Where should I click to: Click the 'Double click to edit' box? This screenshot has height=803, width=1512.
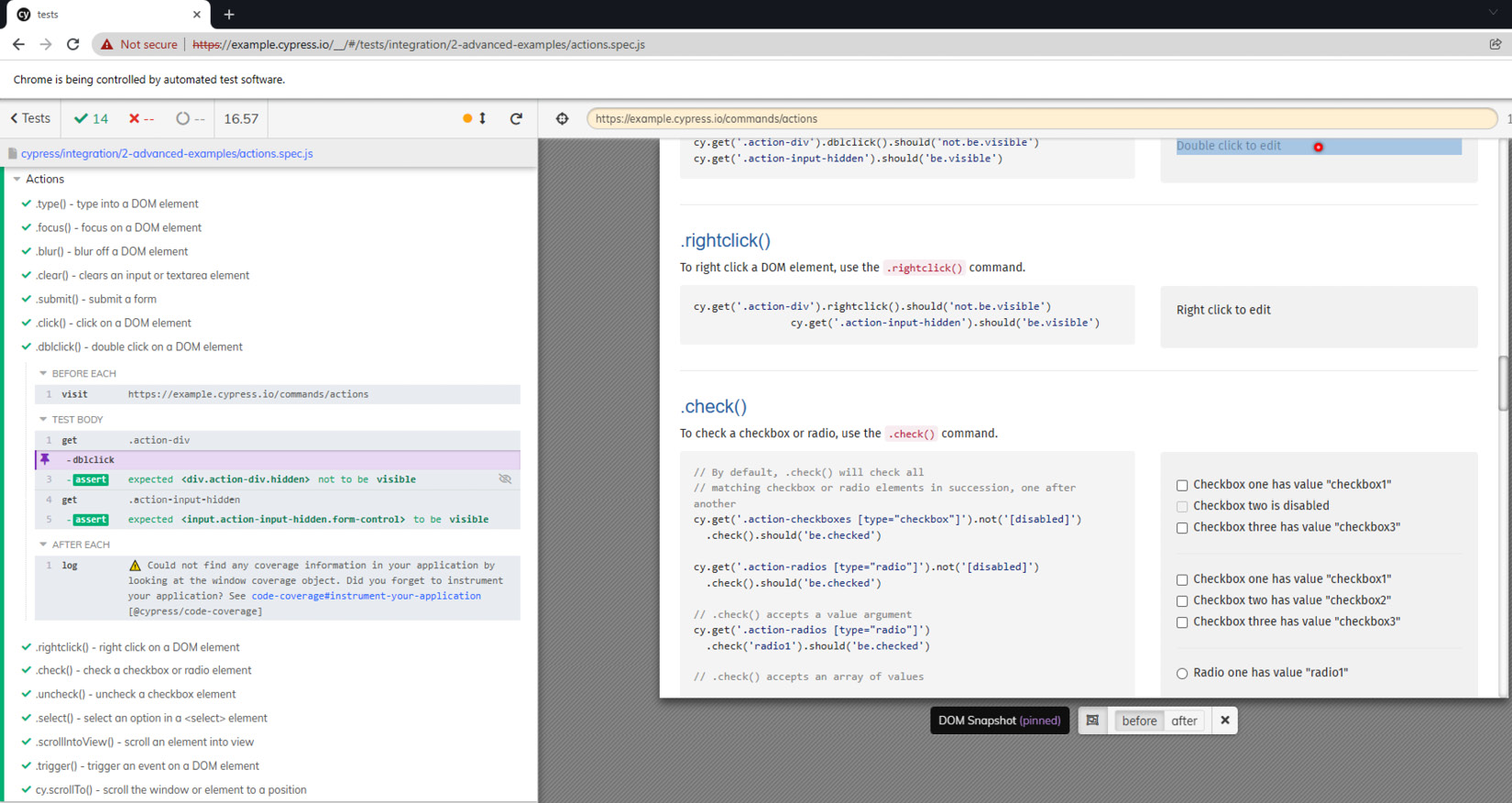pyautogui.click(x=1319, y=147)
